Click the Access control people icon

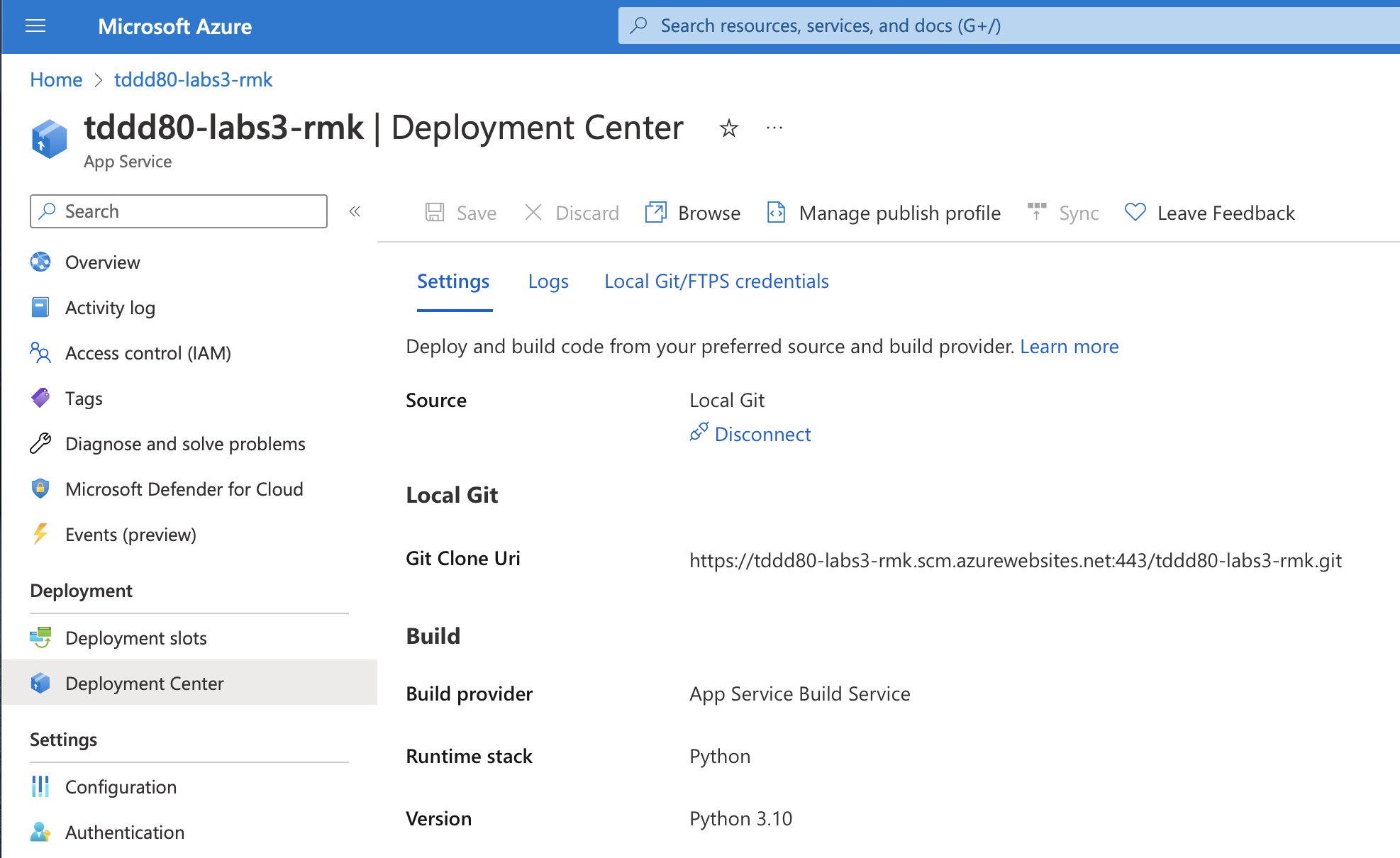(x=40, y=352)
